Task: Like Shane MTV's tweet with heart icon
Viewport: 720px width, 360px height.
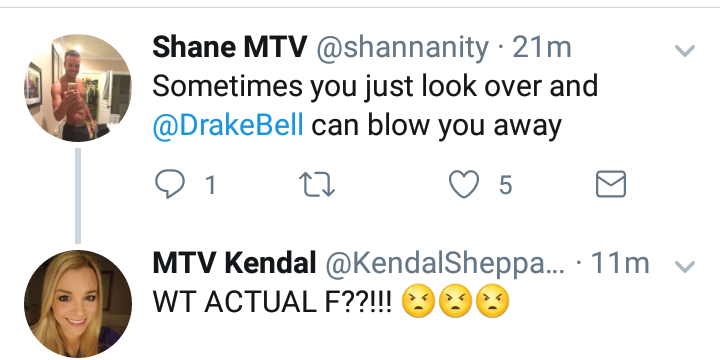Action: click(464, 185)
